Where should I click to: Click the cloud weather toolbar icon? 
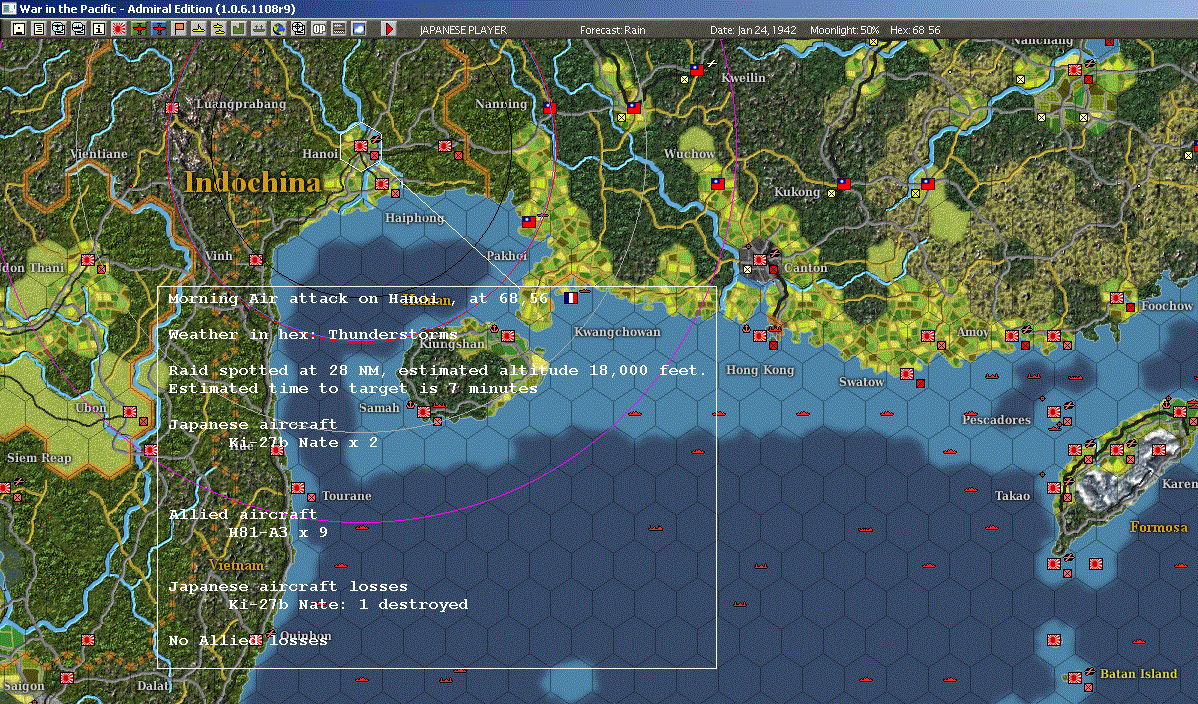pyautogui.click(x=358, y=29)
